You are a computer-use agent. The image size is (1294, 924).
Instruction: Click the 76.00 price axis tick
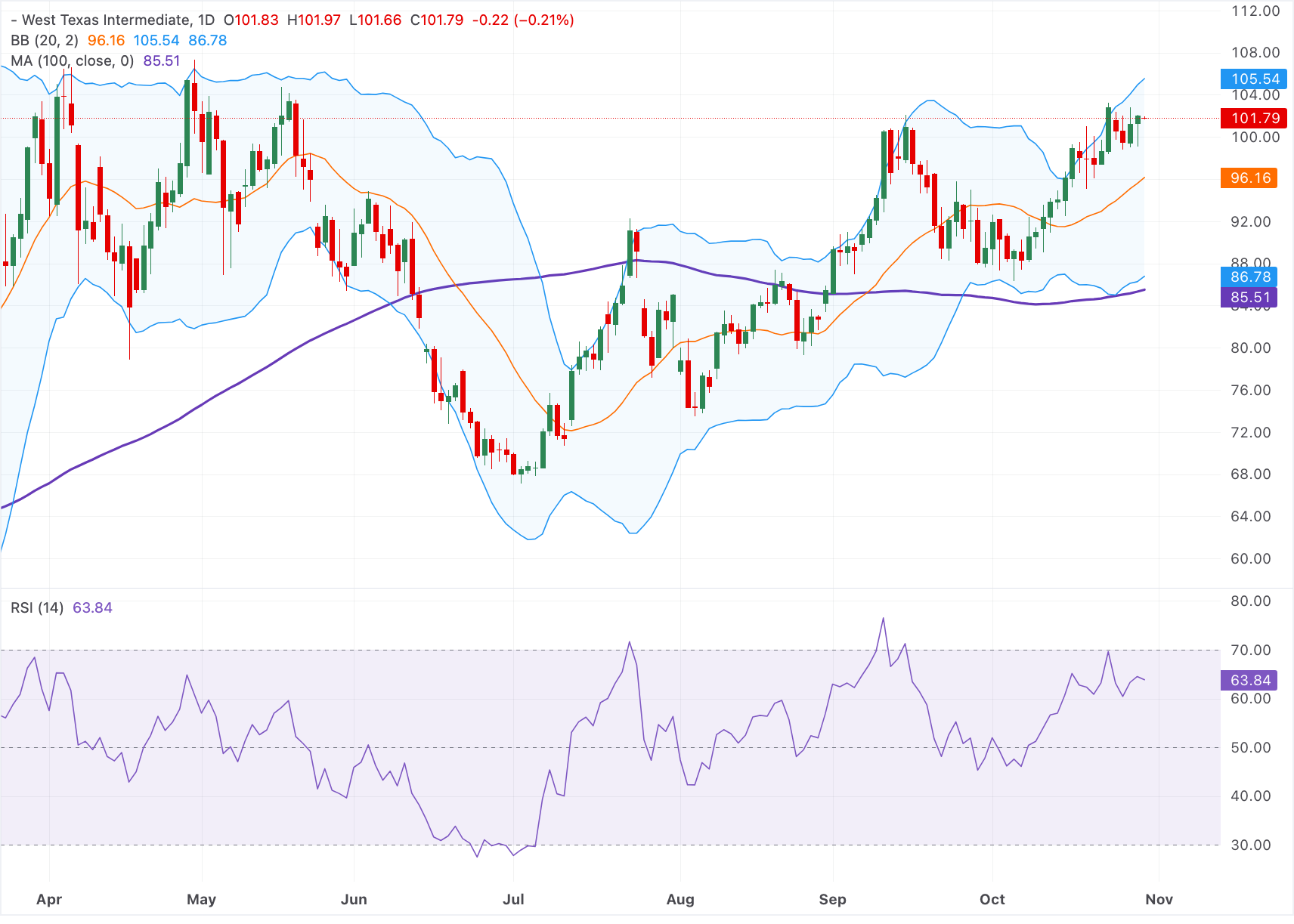coord(1250,391)
